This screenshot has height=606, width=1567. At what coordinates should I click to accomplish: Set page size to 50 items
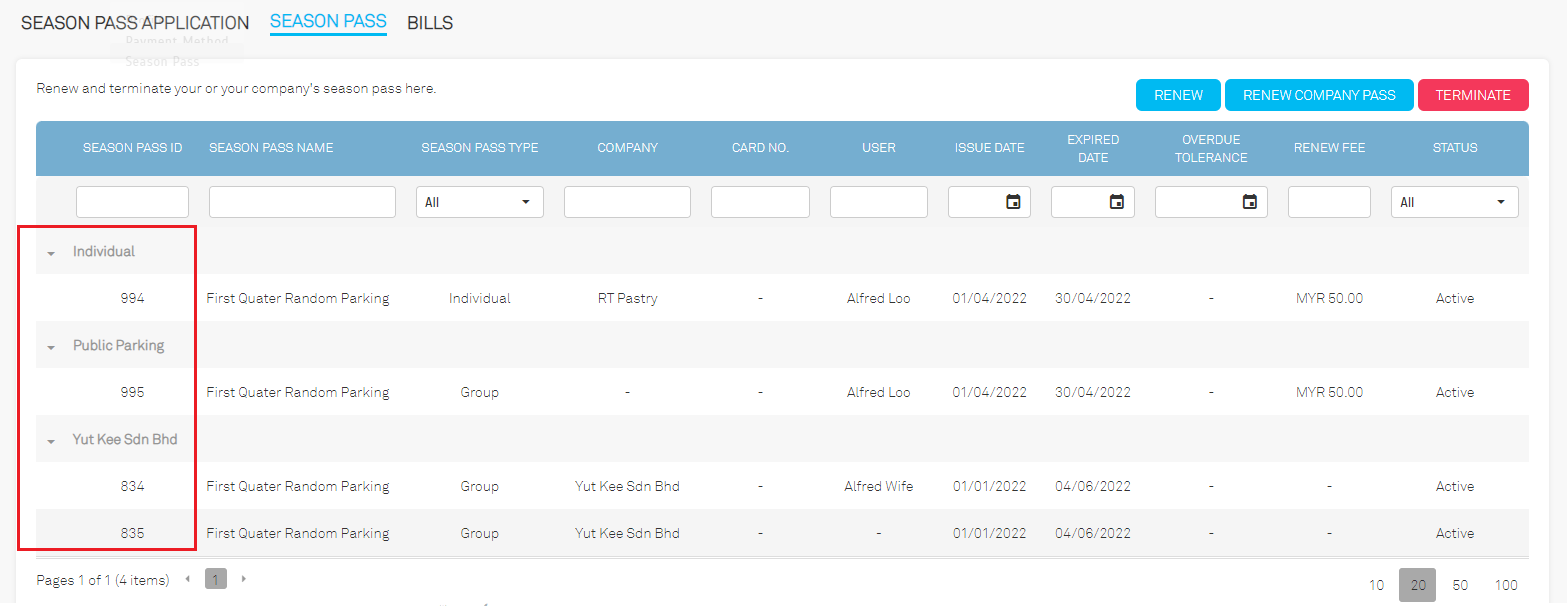pyautogui.click(x=1460, y=585)
